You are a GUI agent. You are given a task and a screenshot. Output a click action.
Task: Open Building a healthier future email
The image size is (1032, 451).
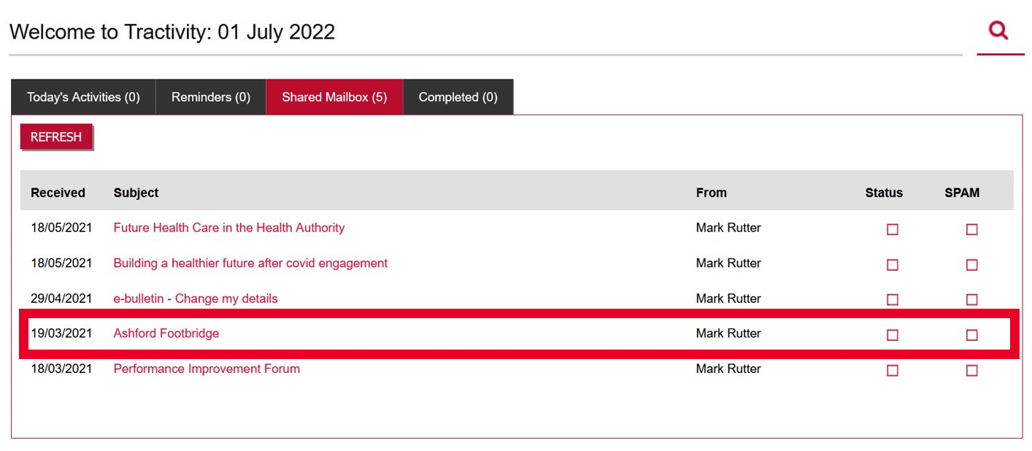tap(250, 263)
